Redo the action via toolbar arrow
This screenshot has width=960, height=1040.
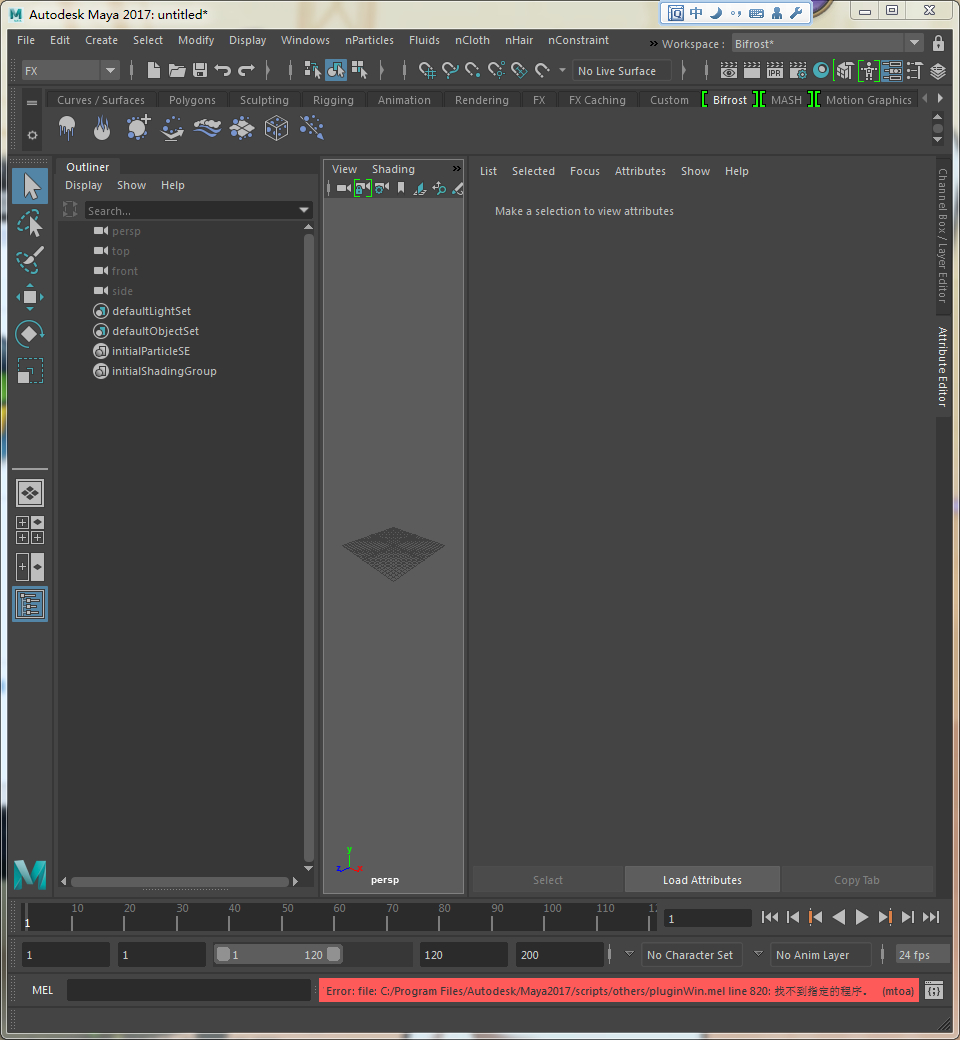(246, 70)
